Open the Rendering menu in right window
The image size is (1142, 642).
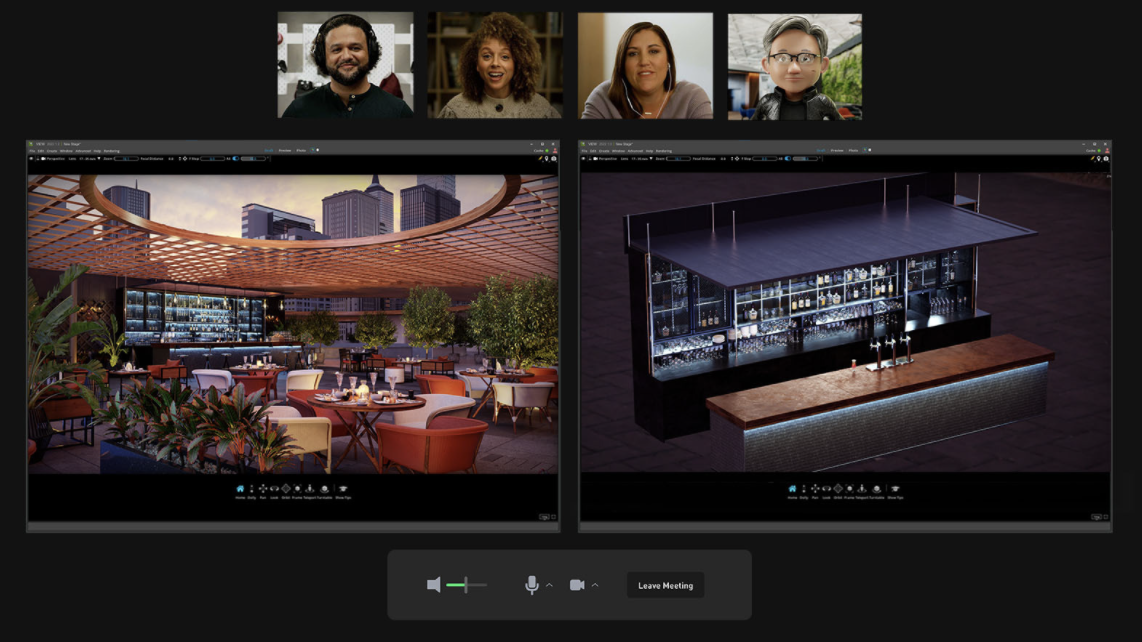[x=664, y=151]
